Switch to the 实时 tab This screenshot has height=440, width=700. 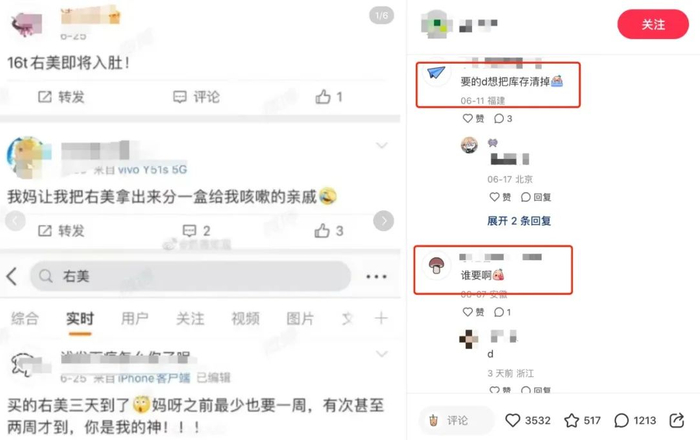[x=80, y=319]
